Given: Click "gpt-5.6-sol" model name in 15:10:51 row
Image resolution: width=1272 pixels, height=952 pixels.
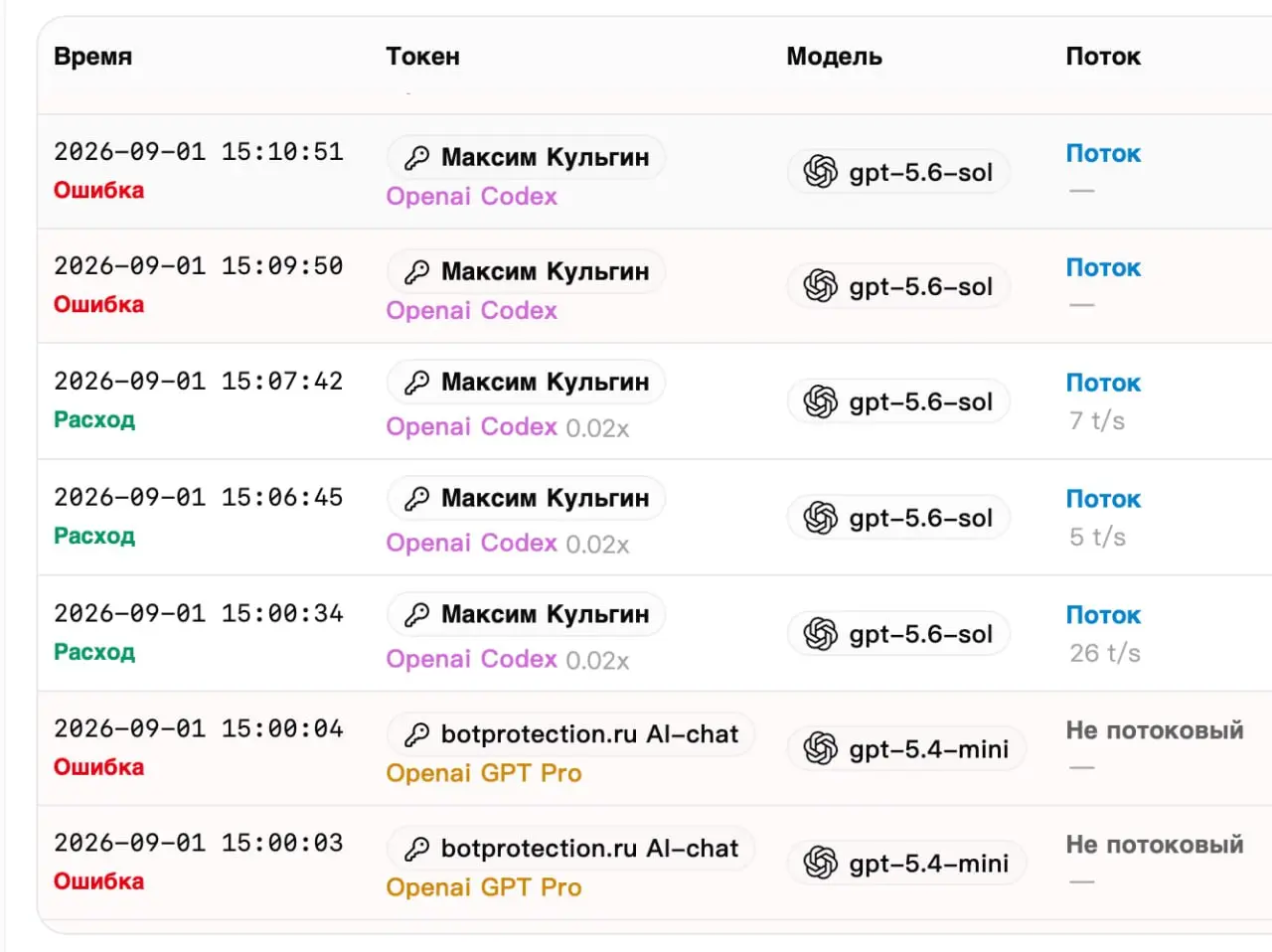Looking at the screenshot, I should coord(921,173).
